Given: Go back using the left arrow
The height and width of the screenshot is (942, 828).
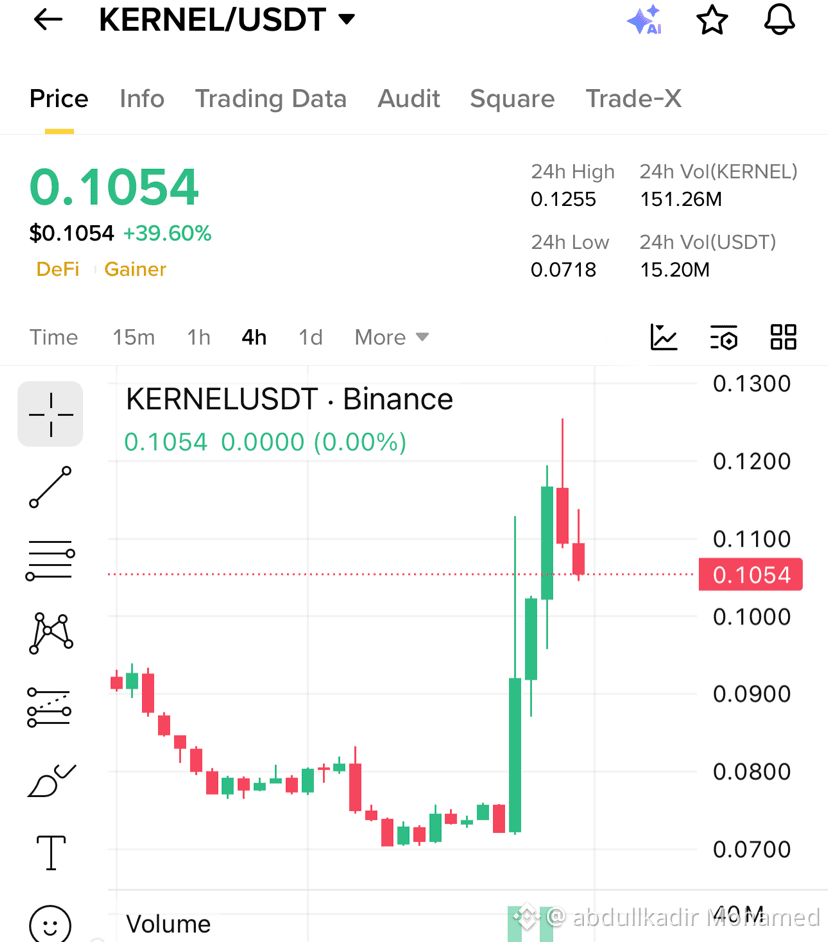Looking at the screenshot, I should pyautogui.click(x=48, y=19).
